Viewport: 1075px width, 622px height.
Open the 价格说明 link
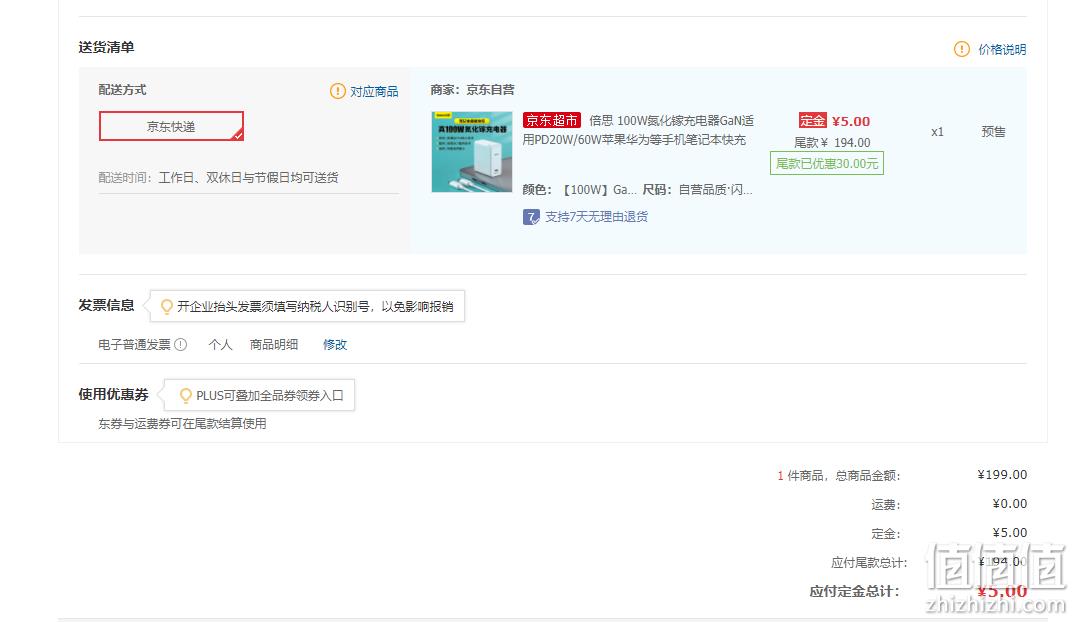(1002, 49)
